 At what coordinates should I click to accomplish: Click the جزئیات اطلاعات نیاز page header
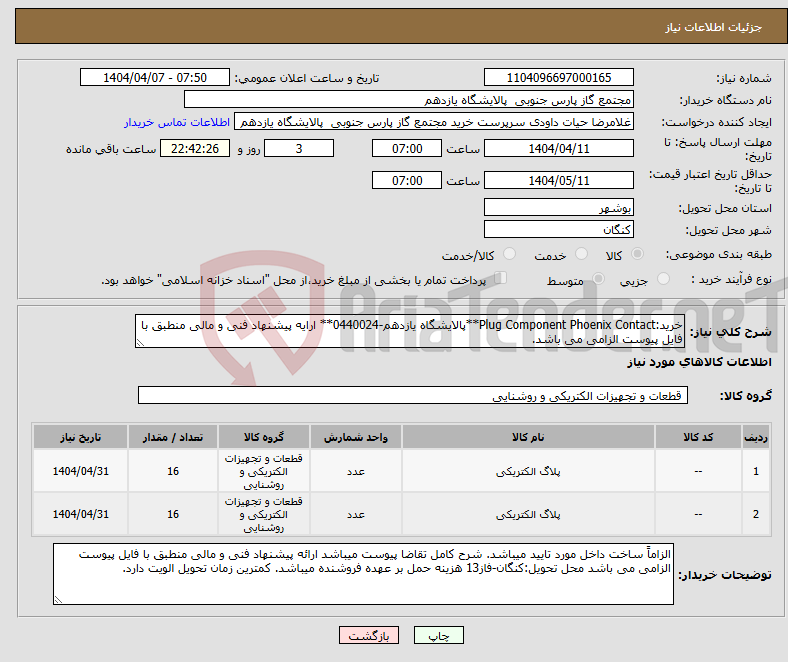coord(713,27)
